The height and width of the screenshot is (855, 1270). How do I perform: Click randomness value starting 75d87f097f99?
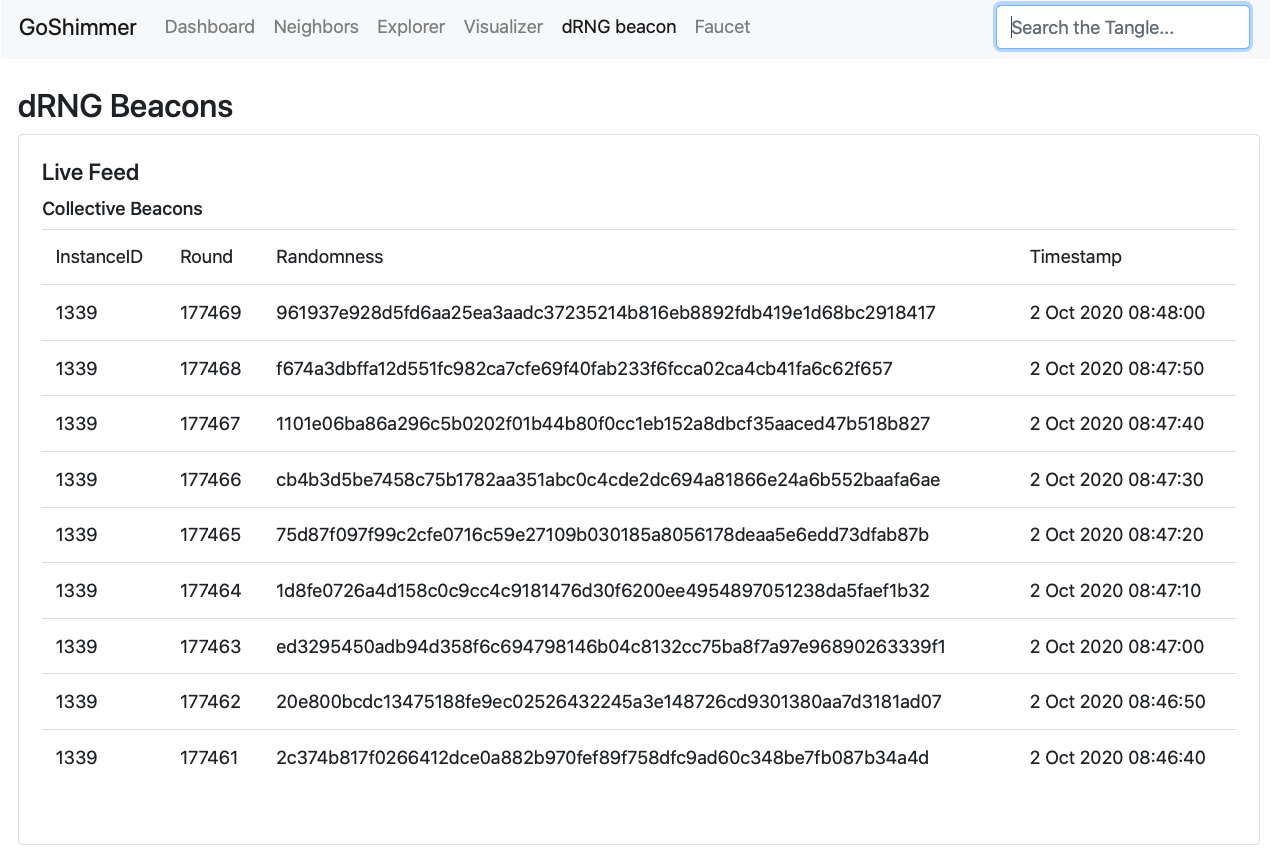pyautogui.click(x=603, y=535)
